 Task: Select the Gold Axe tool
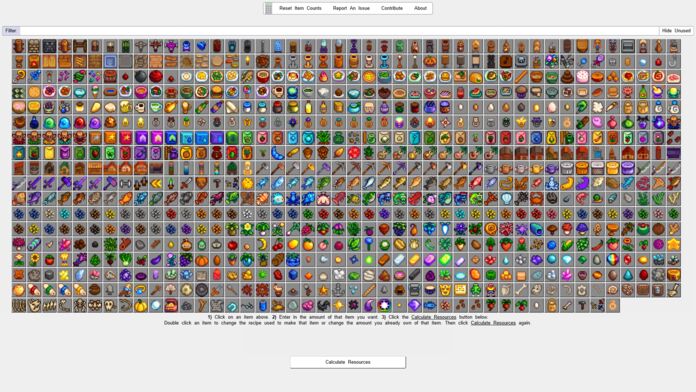(x=308, y=168)
